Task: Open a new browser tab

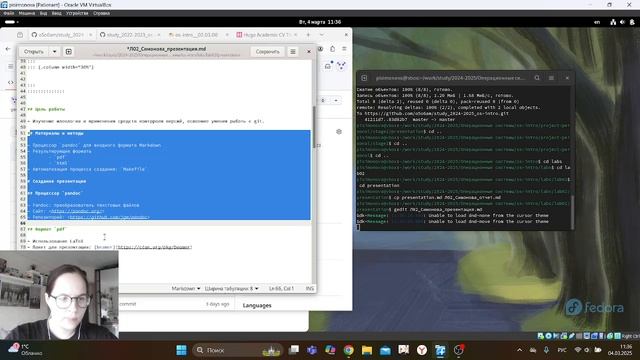Action: [x=308, y=35]
